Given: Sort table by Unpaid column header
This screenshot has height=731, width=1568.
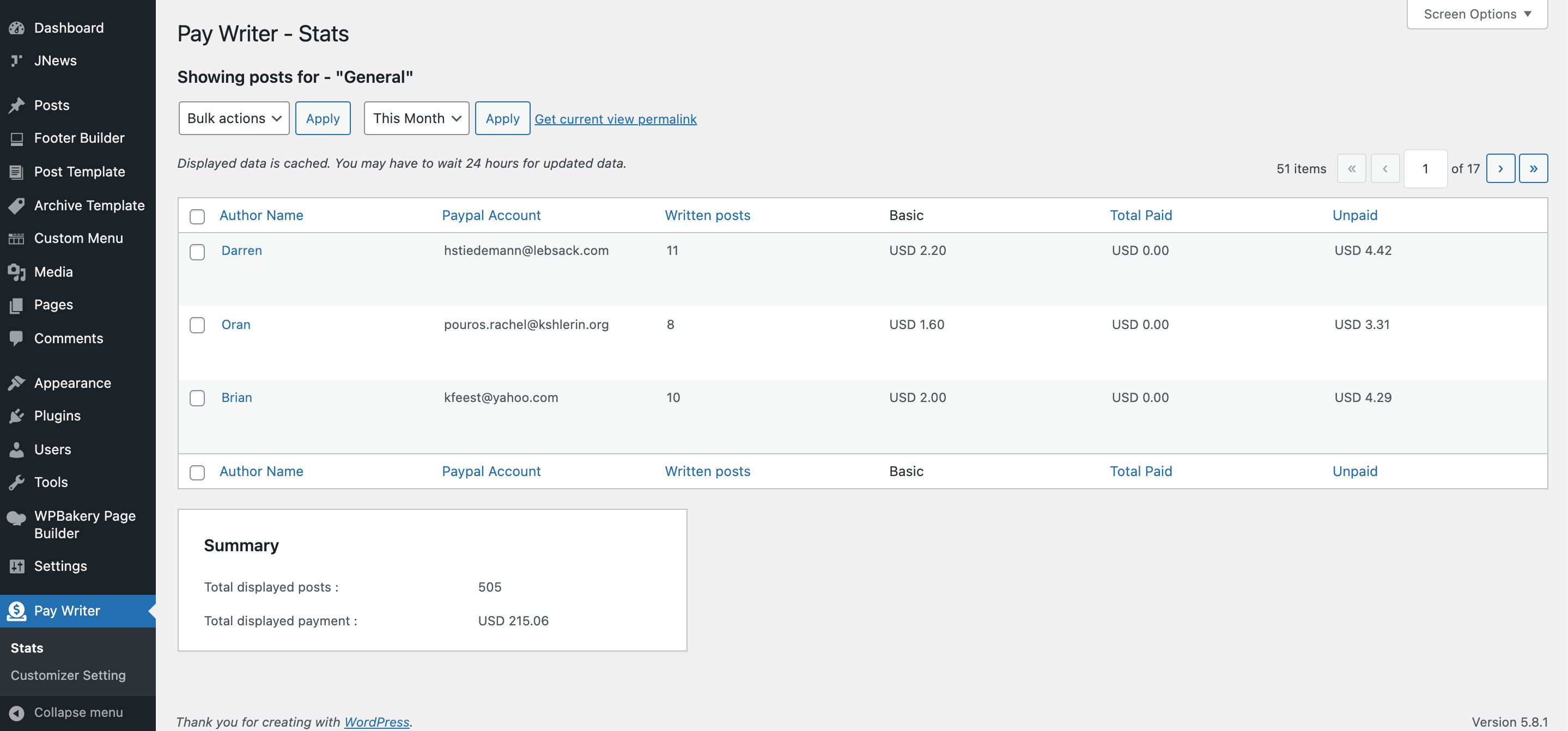Looking at the screenshot, I should click(1354, 216).
